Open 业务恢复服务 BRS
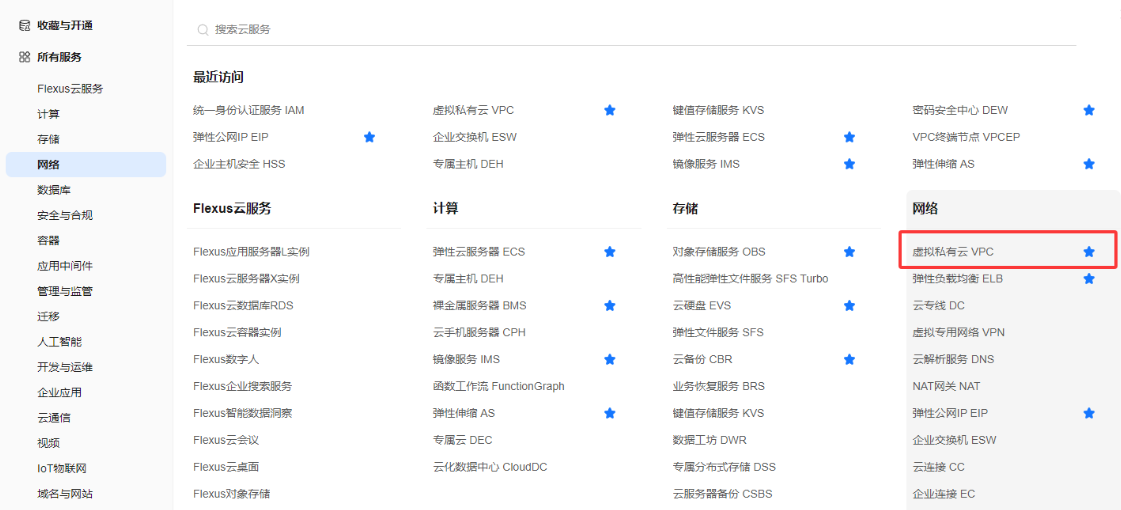The width and height of the screenshot is (1121, 510). 718,386
